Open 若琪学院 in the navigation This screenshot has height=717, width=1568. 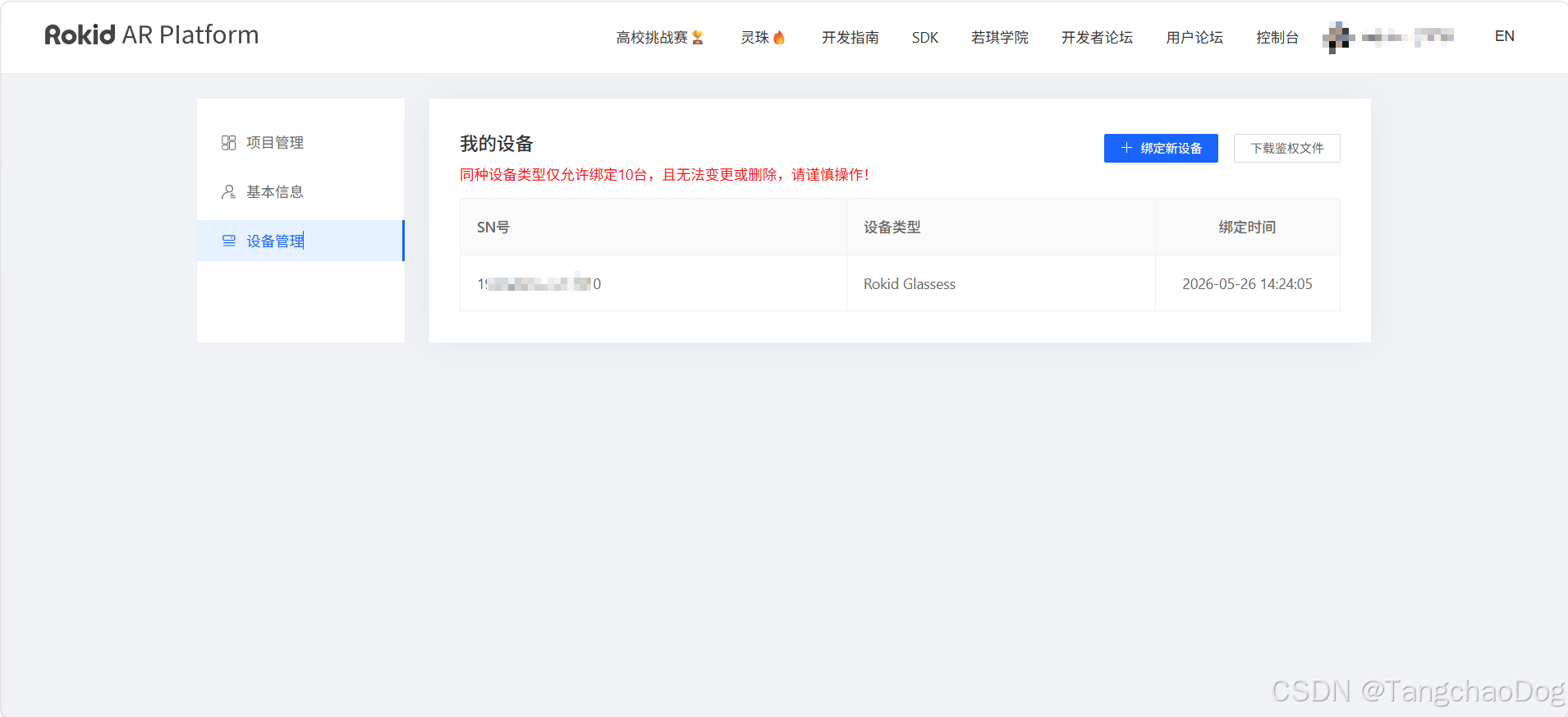999,37
